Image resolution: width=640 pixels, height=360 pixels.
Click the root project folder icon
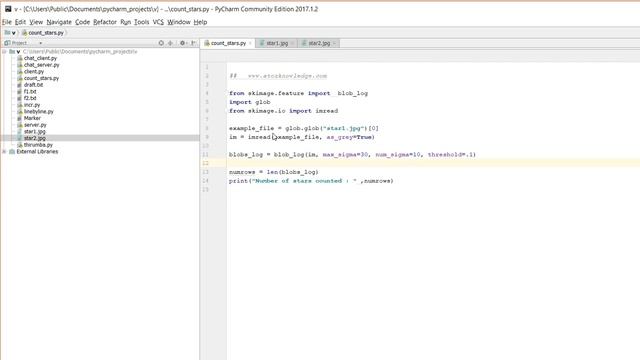tap(12, 52)
